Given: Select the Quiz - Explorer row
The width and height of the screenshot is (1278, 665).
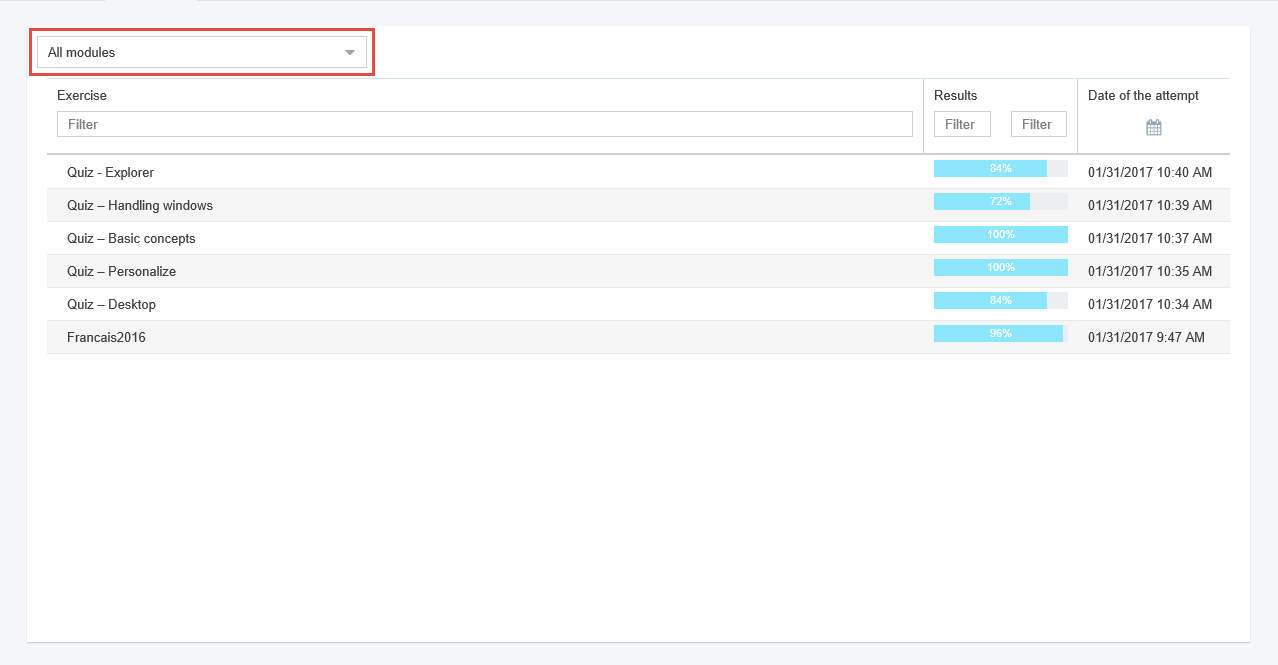Looking at the screenshot, I should 110,172.
